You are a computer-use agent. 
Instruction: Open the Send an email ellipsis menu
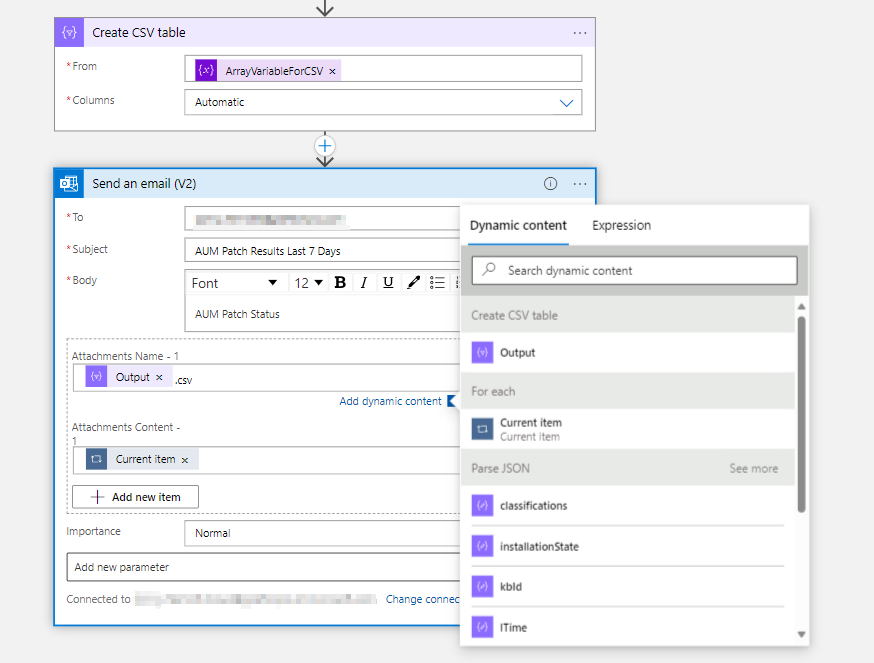coord(580,184)
